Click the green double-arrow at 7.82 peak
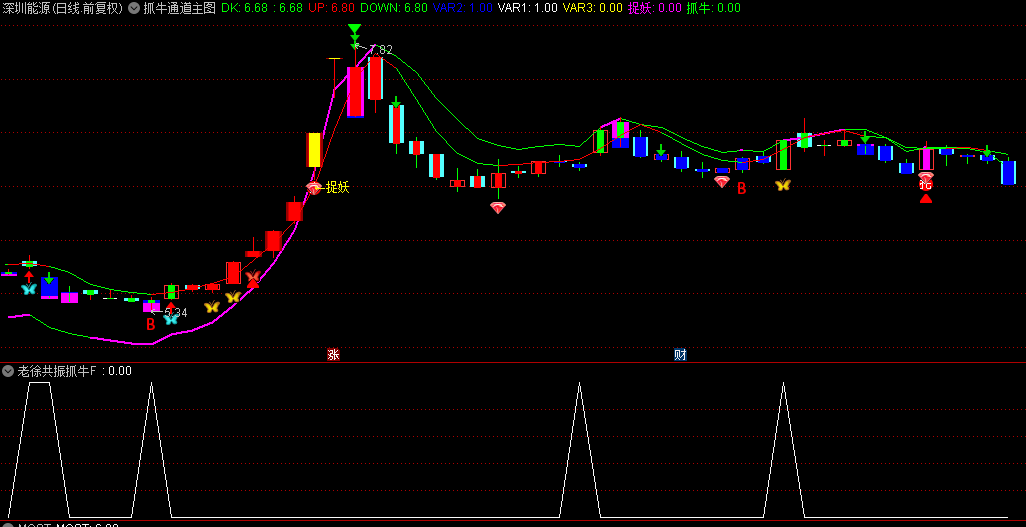 pyautogui.click(x=354, y=35)
